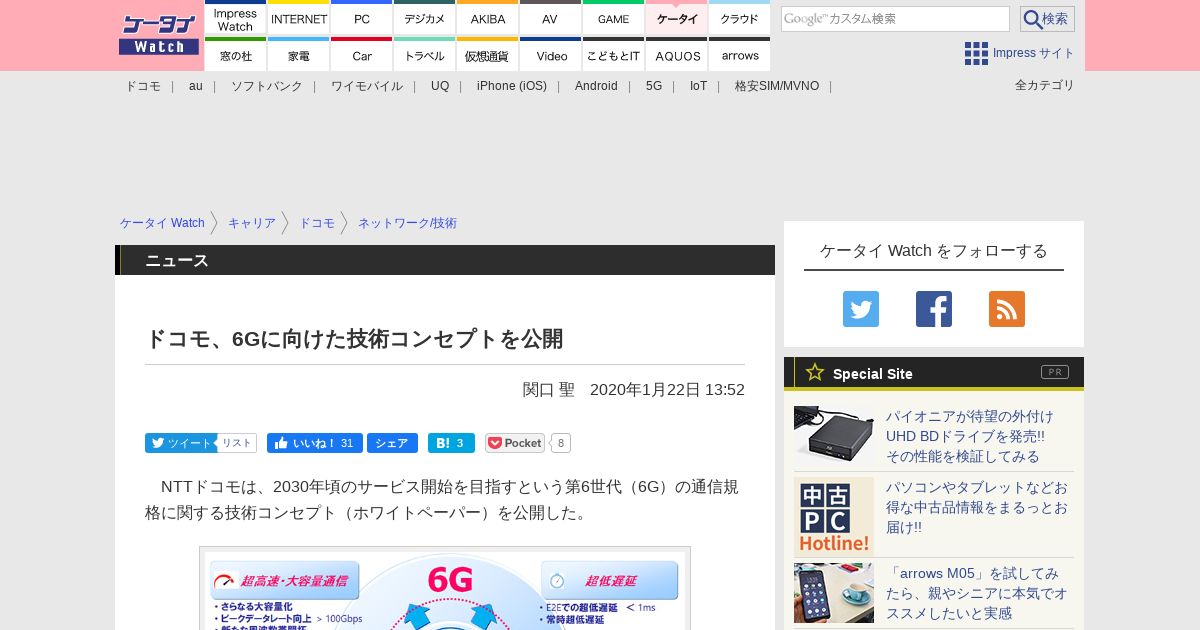
Task: Open the 仮想通貨 Watch tab
Action: click(x=487, y=55)
